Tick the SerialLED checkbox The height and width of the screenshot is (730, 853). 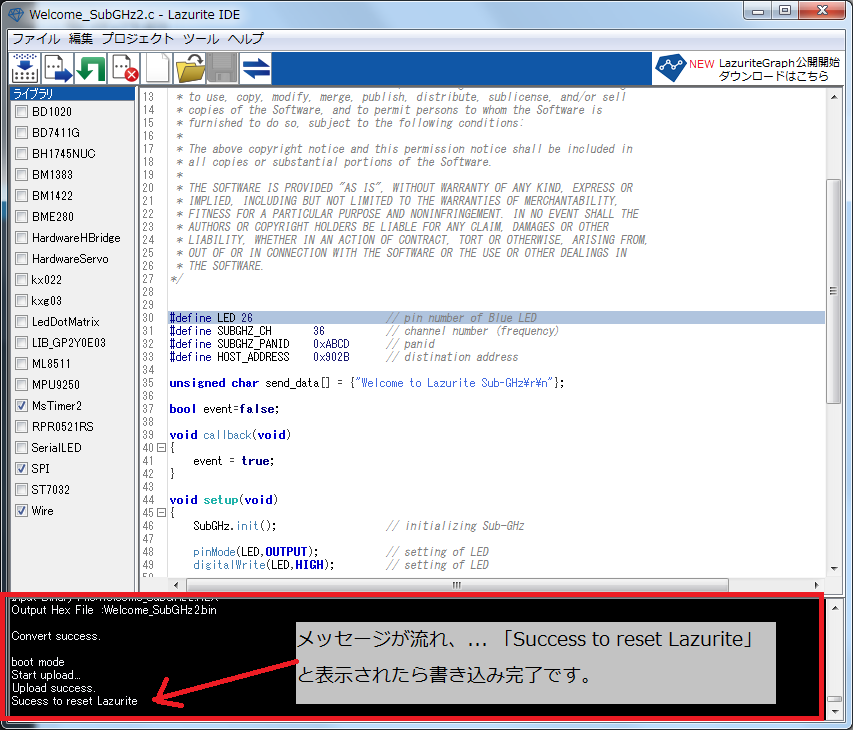coord(21,448)
